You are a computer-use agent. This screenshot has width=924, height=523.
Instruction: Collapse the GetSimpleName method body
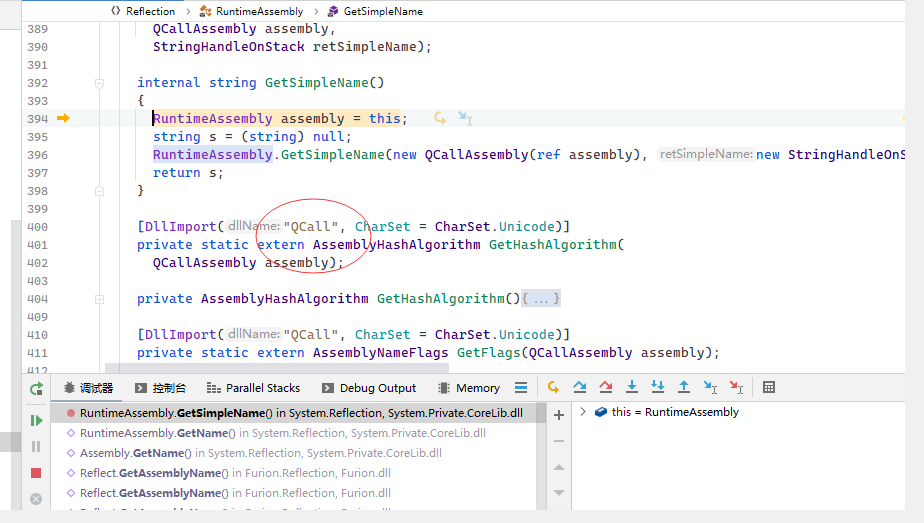tap(99, 83)
